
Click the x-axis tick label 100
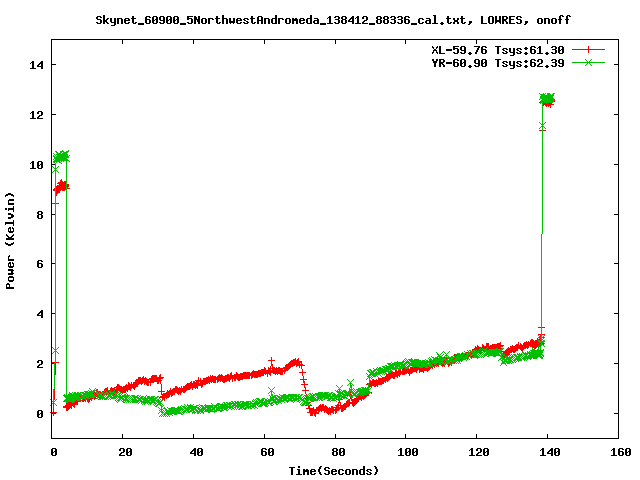(408, 452)
